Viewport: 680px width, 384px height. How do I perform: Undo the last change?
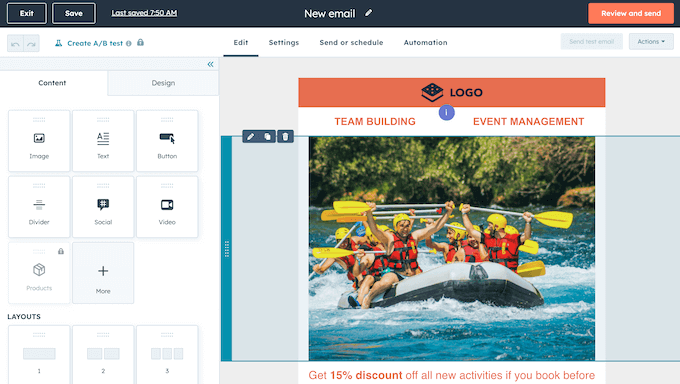coord(15,43)
